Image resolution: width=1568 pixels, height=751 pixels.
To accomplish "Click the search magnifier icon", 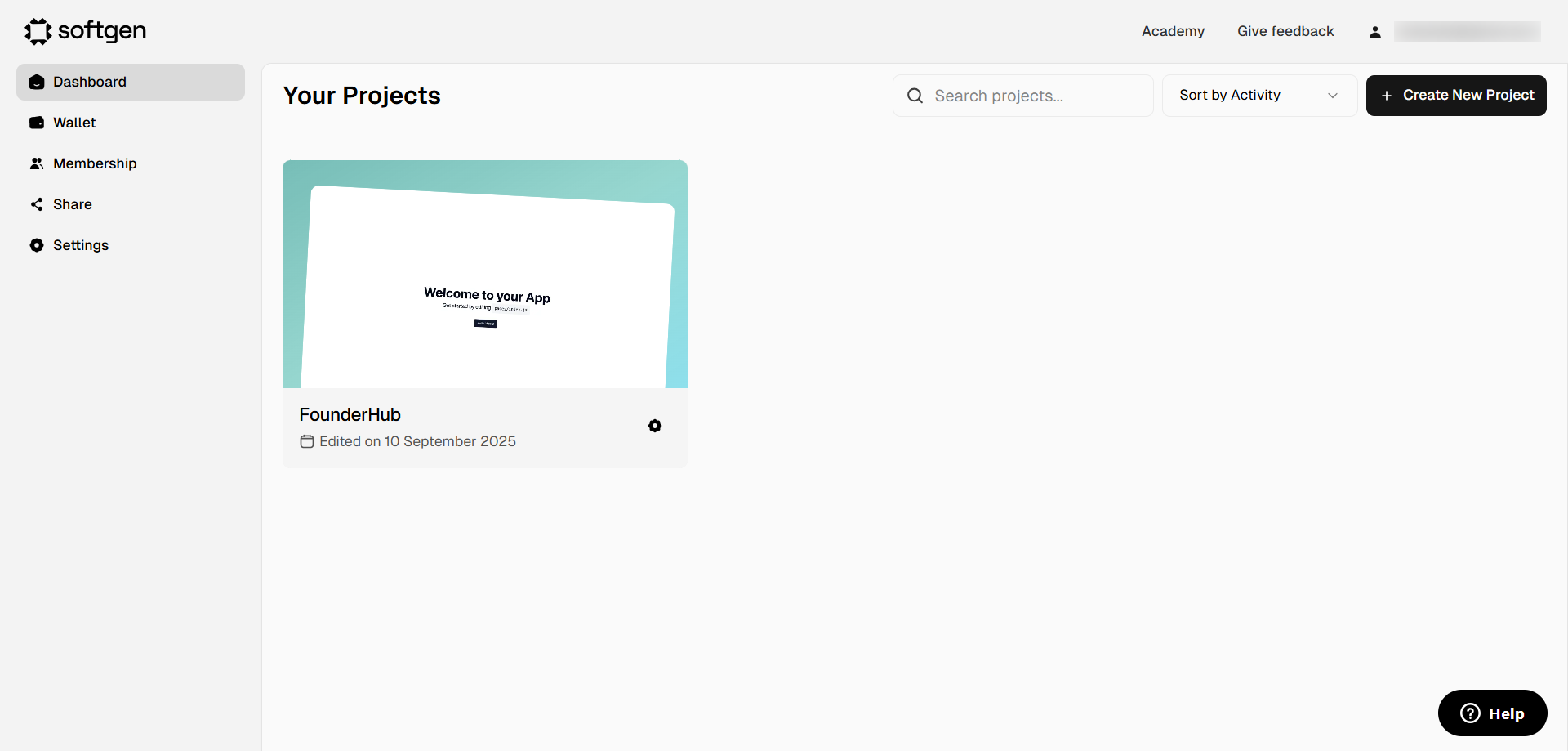I will pyautogui.click(x=915, y=96).
